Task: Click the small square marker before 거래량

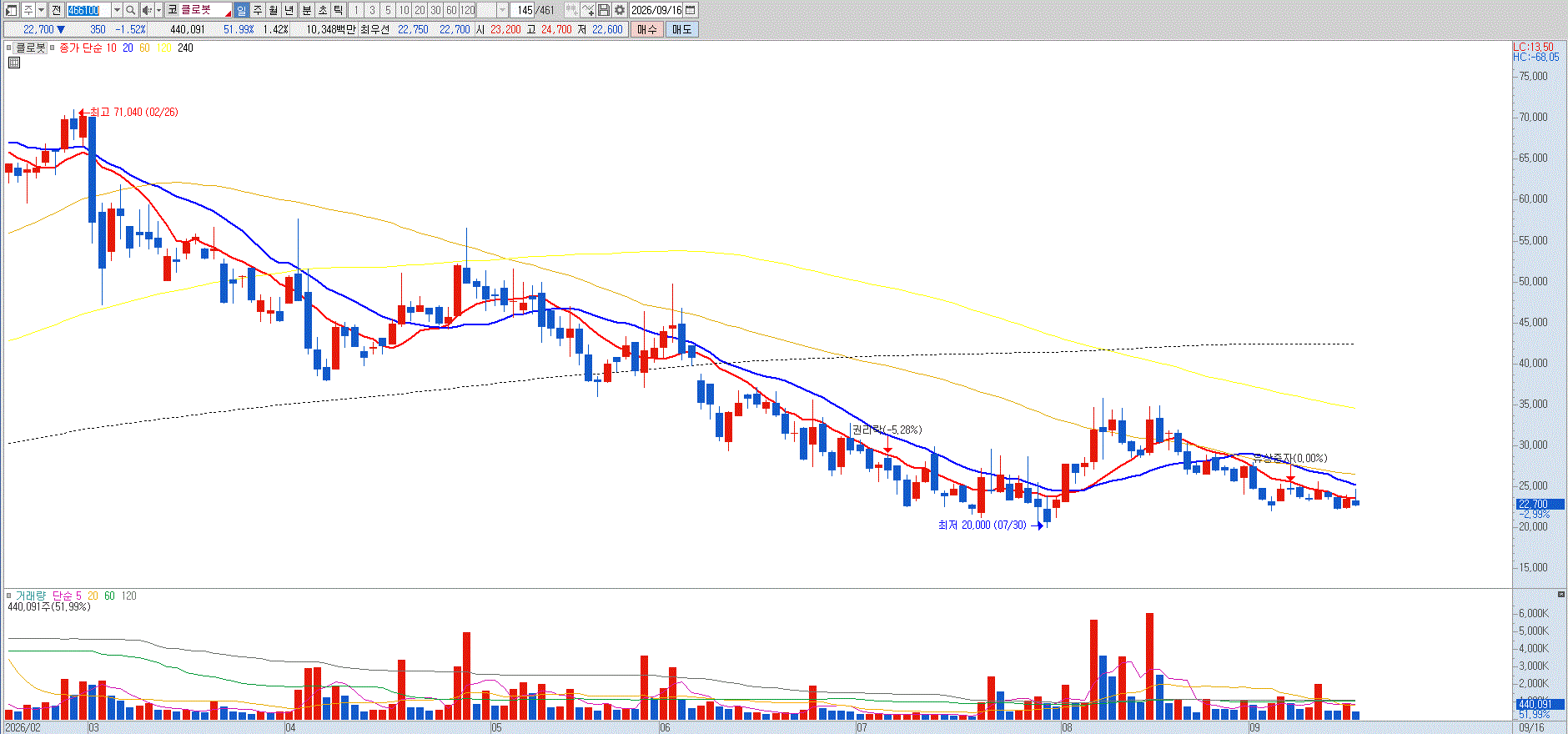Action: [9, 596]
